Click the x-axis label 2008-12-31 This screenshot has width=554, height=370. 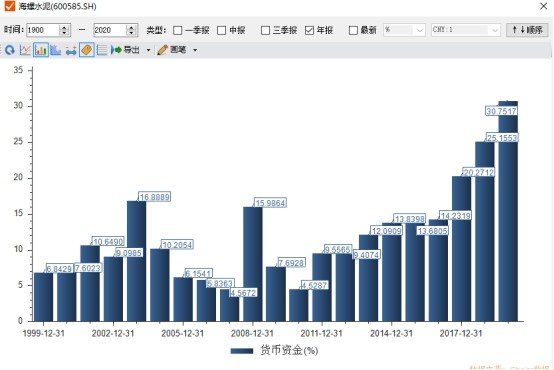click(252, 333)
